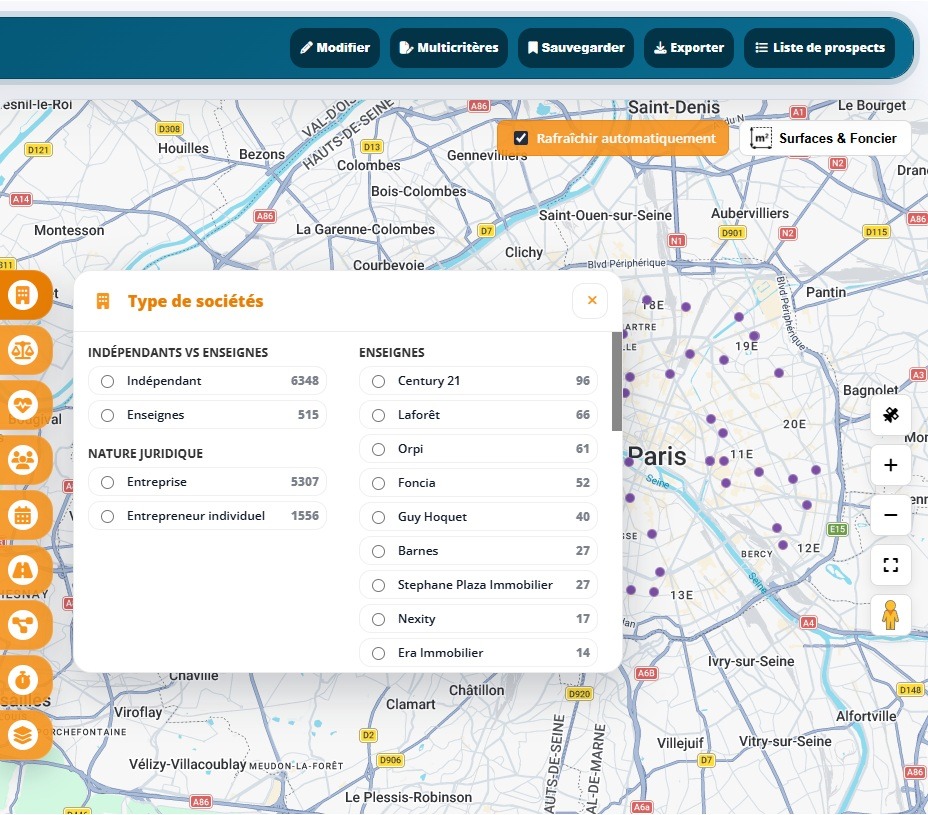Screen dimensions: 928x815
Task: Zoom in on the map
Action: (890, 465)
